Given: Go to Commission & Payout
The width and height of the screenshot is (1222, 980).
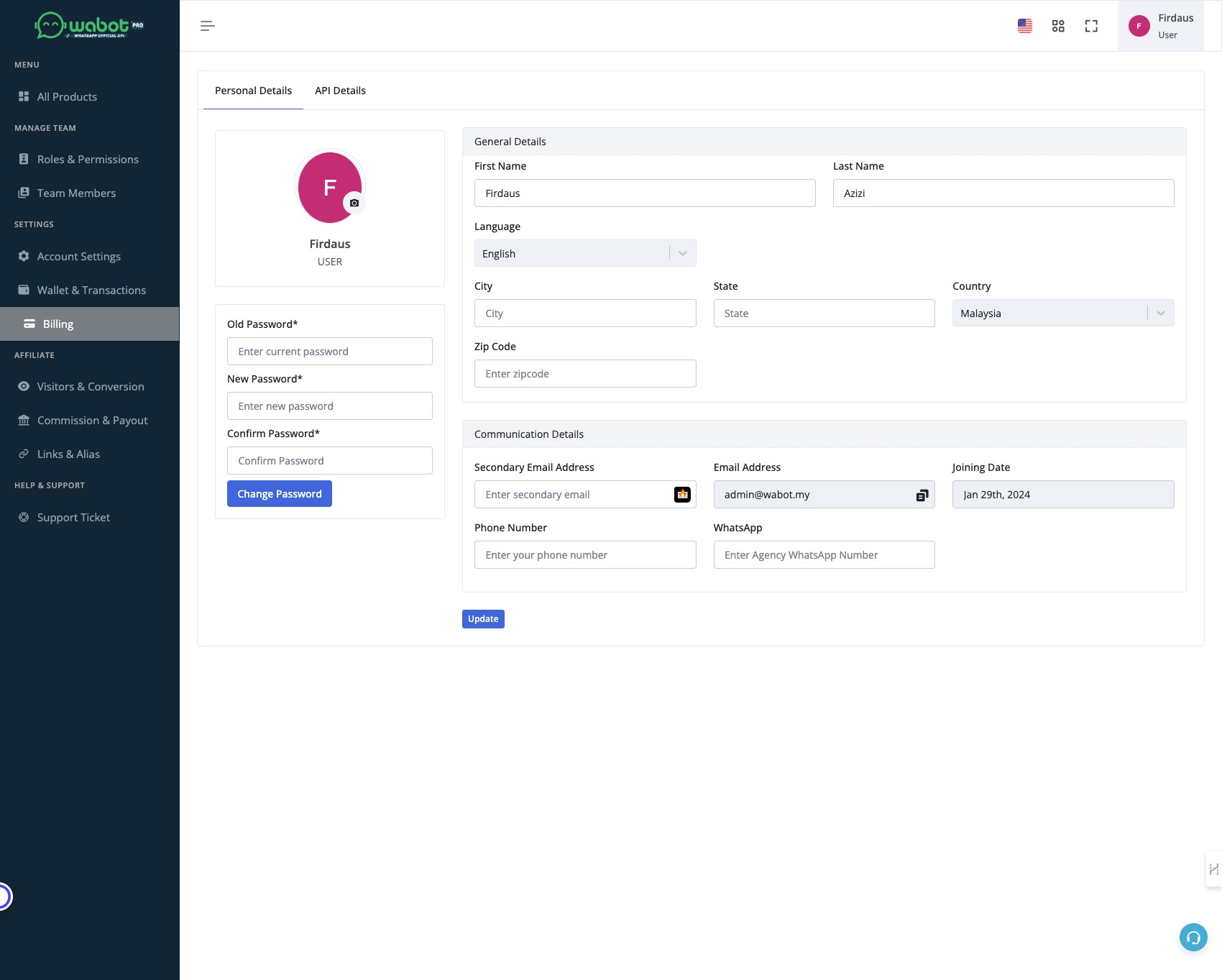Looking at the screenshot, I should 89,420.
